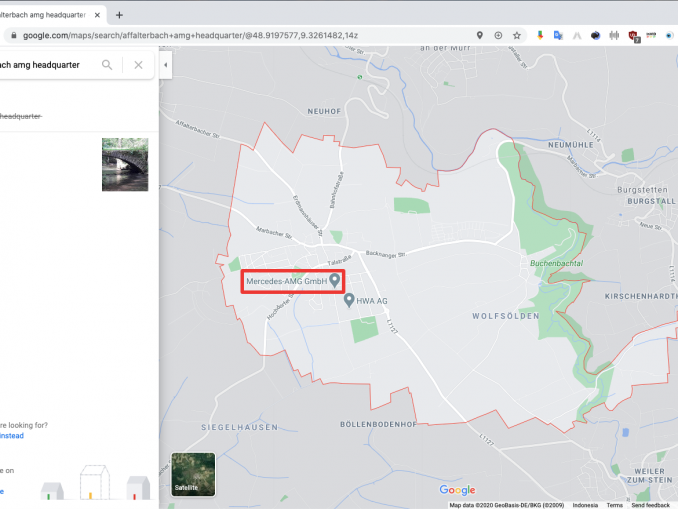Clear the Maps search with the X icon
Screen dimensions: 678x509
138,65
